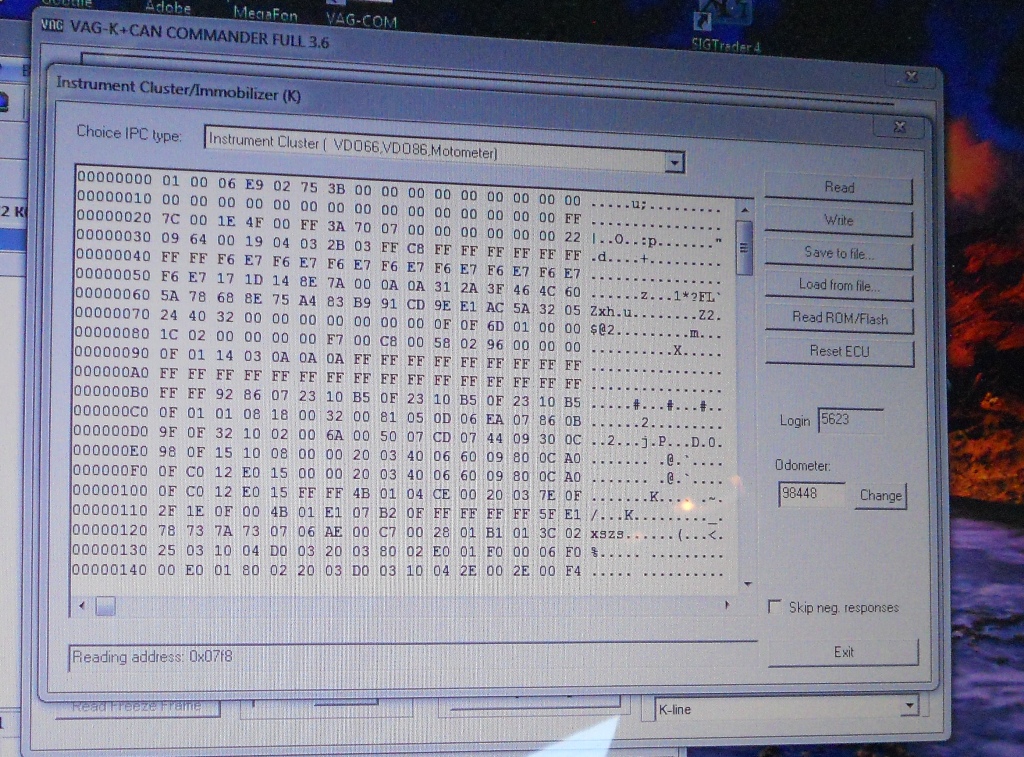Focus the Odometer value field
This screenshot has width=1024, height=757.
pos(812,494)
